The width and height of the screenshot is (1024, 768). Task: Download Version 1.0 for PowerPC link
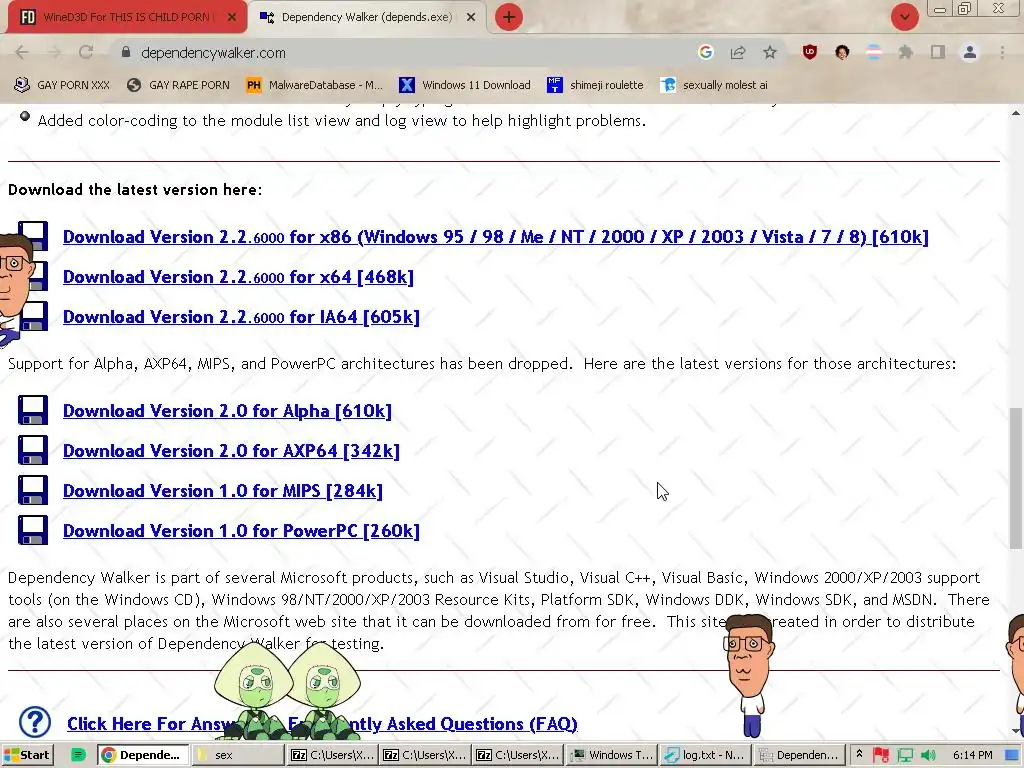(x=241, y=531)
